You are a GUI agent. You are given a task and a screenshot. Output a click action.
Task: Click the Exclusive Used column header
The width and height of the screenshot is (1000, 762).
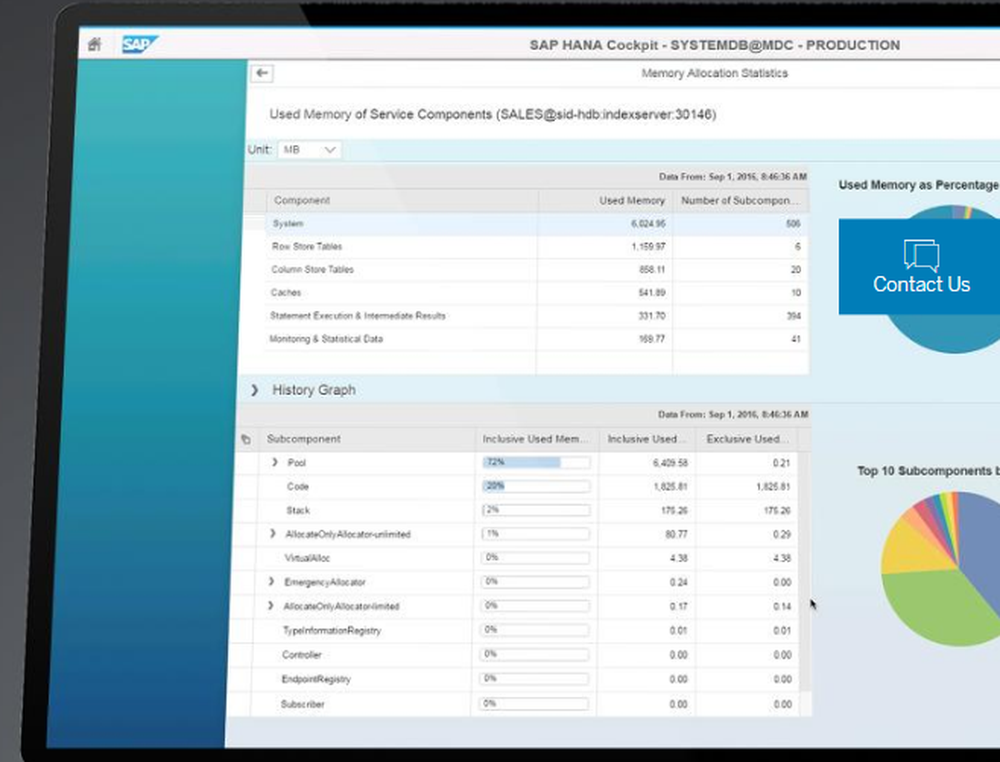(747, 439)
